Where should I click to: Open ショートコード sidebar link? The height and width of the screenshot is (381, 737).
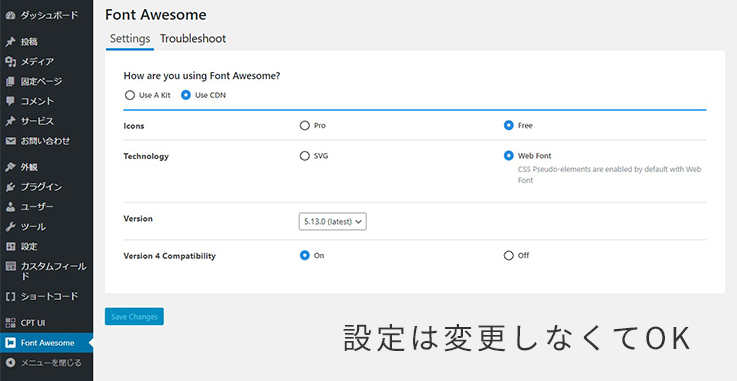coord(49,296)
